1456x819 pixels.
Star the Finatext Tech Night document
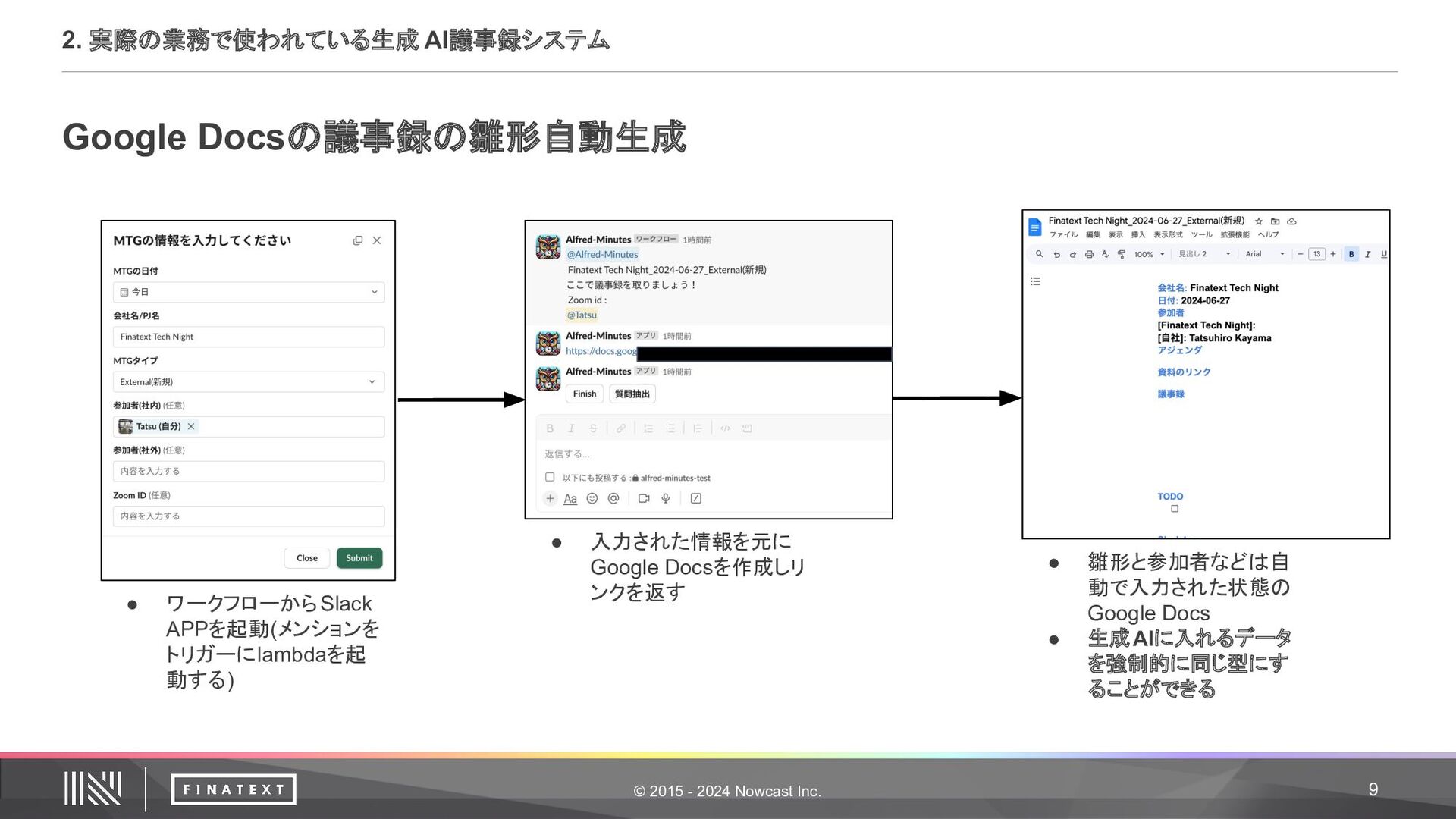[x=1259, y=221]
